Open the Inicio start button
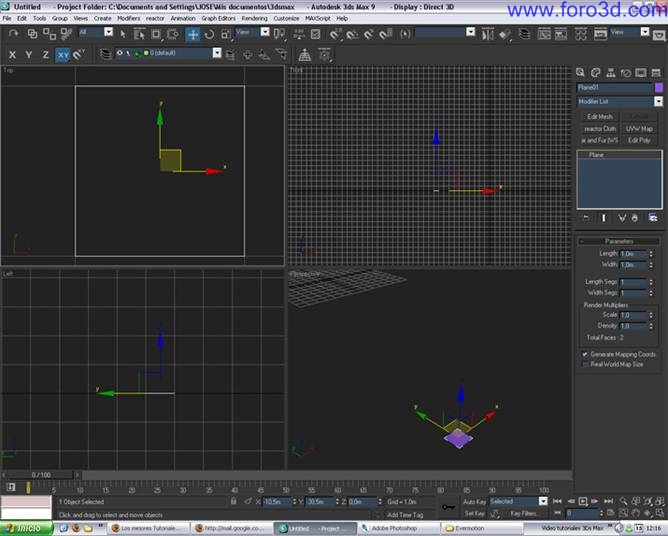The height and width of the screenshot is (536, 668). pos(26,528)
